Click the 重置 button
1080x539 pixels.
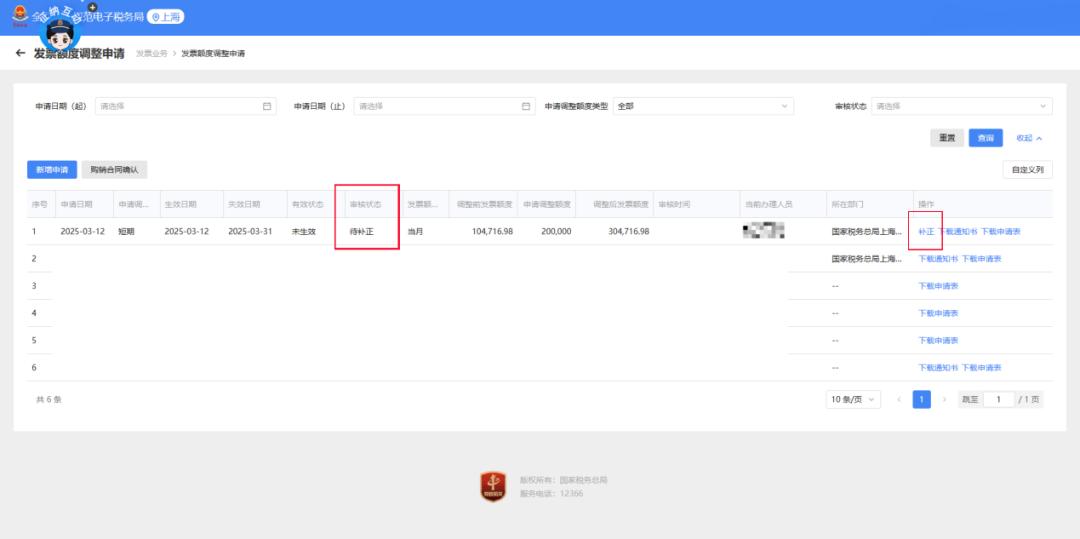[x=947, y=138]
